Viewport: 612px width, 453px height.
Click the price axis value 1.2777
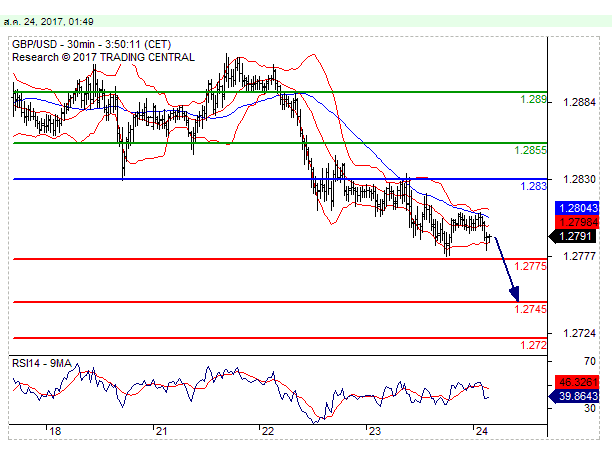tap(580, 256)
